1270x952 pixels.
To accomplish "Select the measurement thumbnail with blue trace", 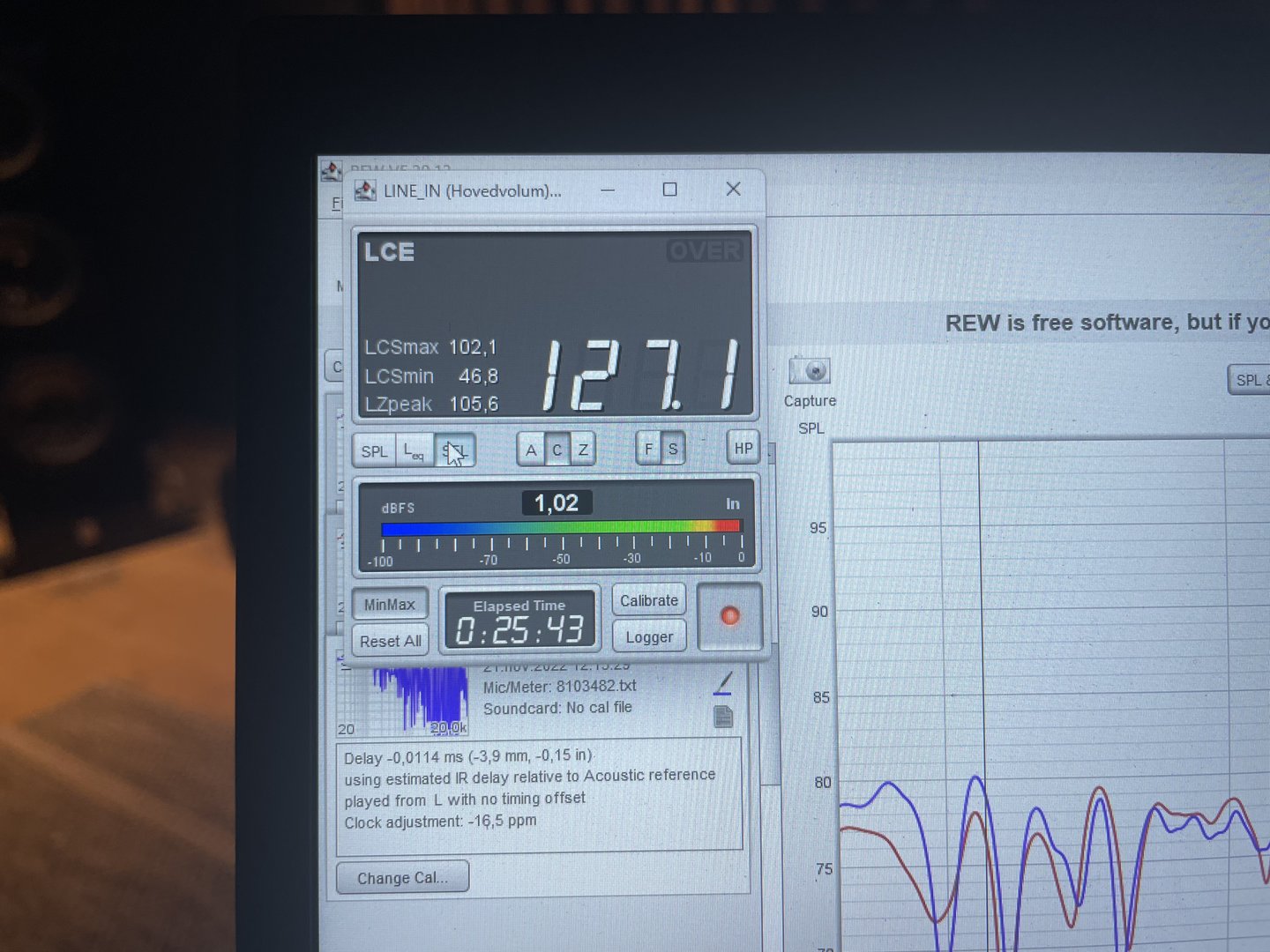I will [x=404, y=701].
